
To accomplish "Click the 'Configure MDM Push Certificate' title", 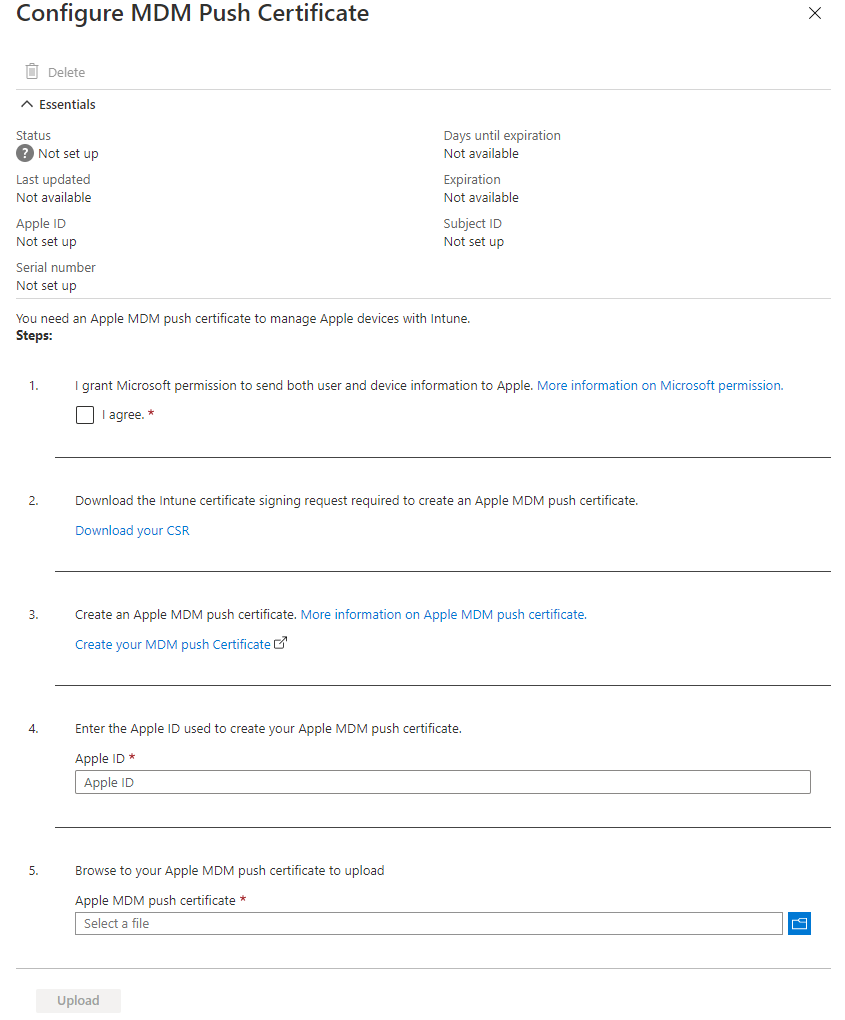I will [193, 13].
